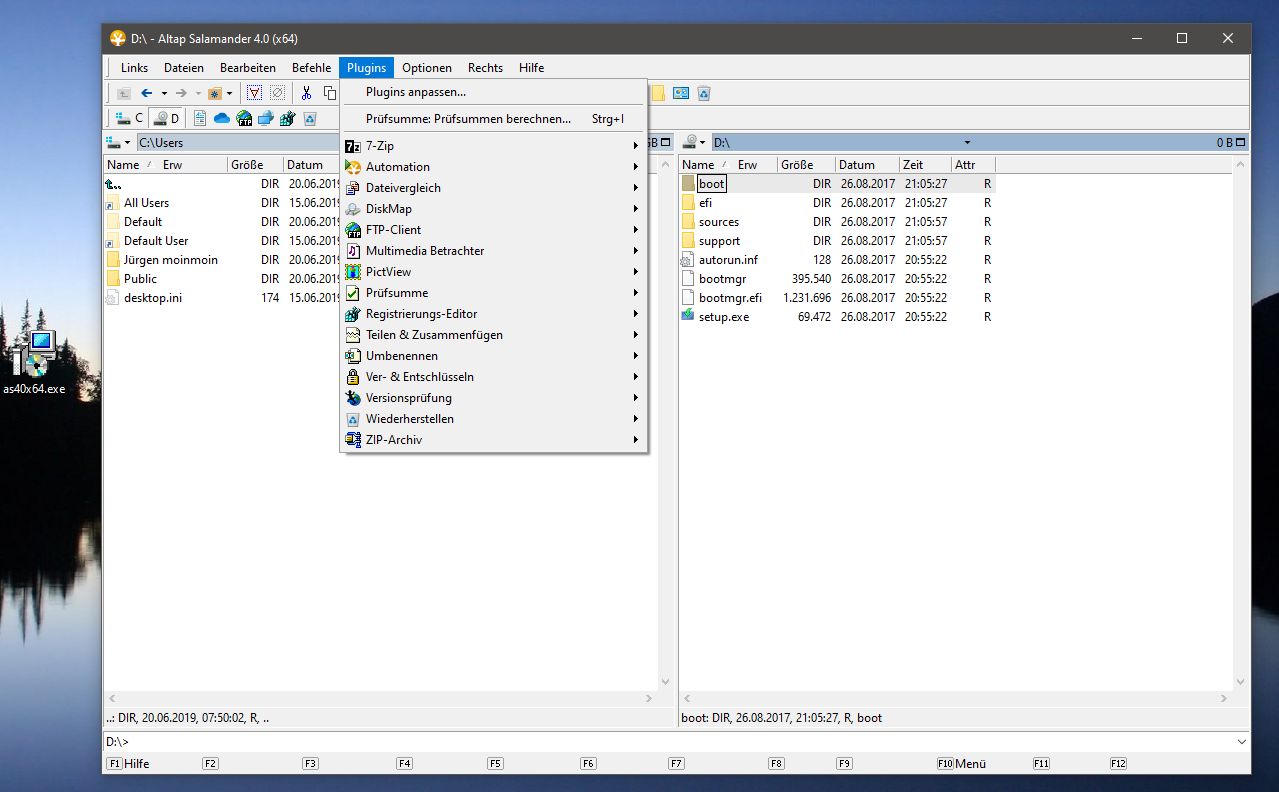This screenshot has height=792, width=1279.
Task: Expand the DiskMap submenu
Action: 494,209
